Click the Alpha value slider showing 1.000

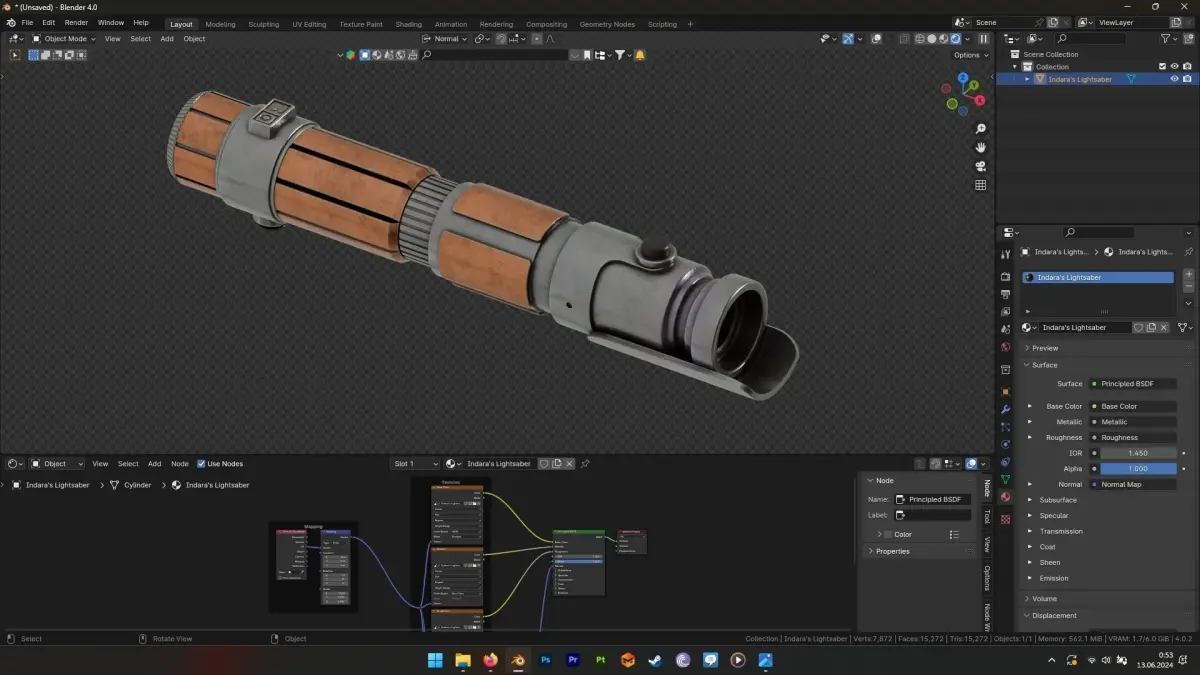(x=1138, y=469)
